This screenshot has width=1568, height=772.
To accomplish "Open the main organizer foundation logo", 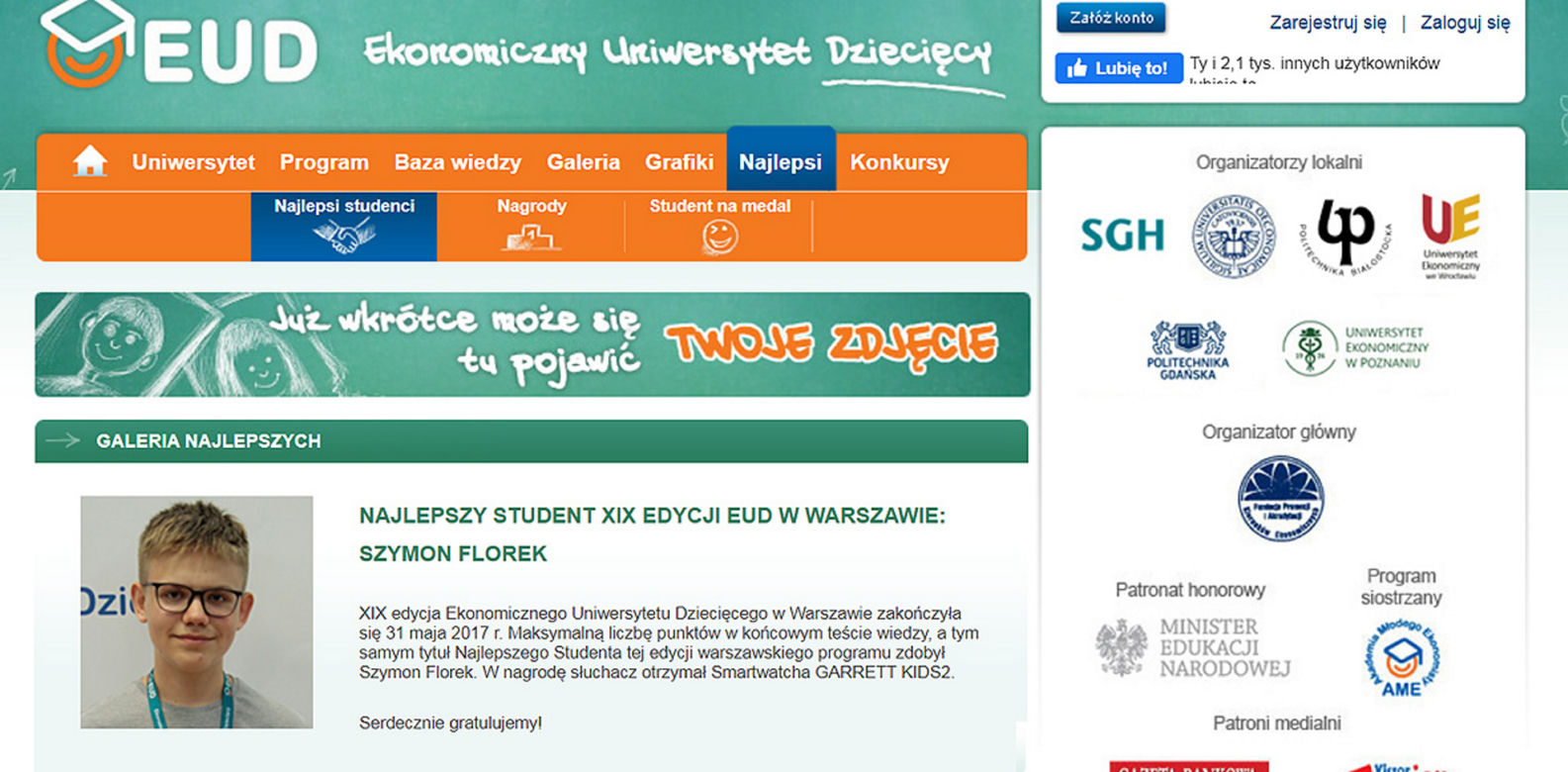I will coord(1281,499).
